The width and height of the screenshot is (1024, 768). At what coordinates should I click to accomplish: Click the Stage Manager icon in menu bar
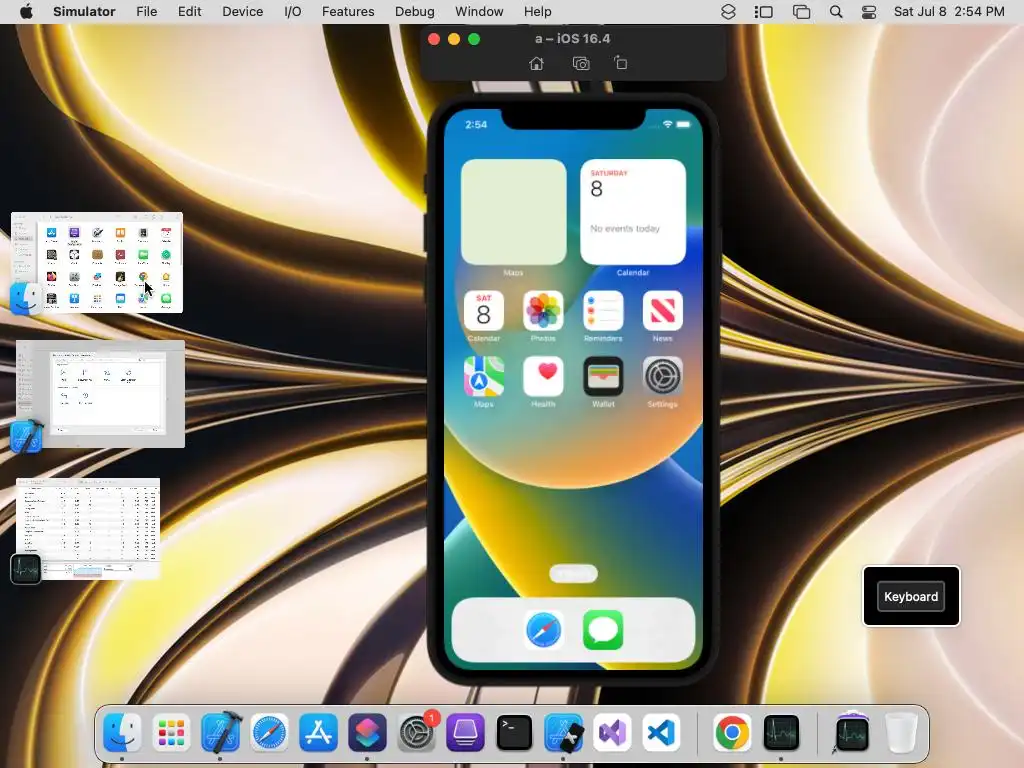pos(763,12)
